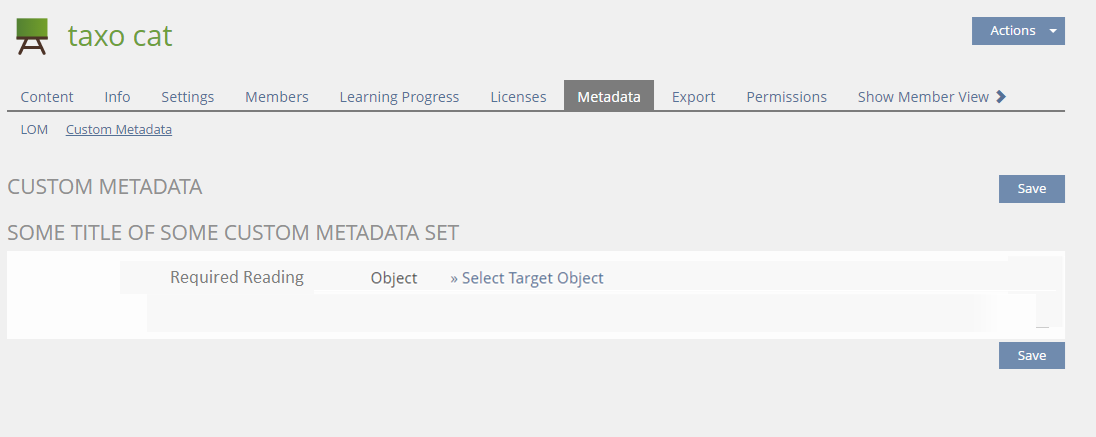Open the Actions dropdown menu
The image size is (1096, 437).
pos(1017,31)
